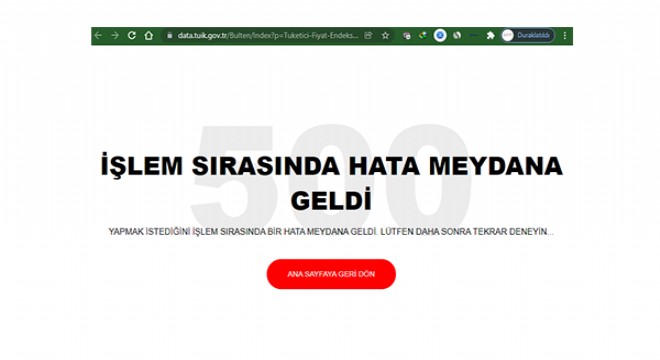660x360 pixels.
Task: Click the browser back arrow
Action: tap(98, 36)
